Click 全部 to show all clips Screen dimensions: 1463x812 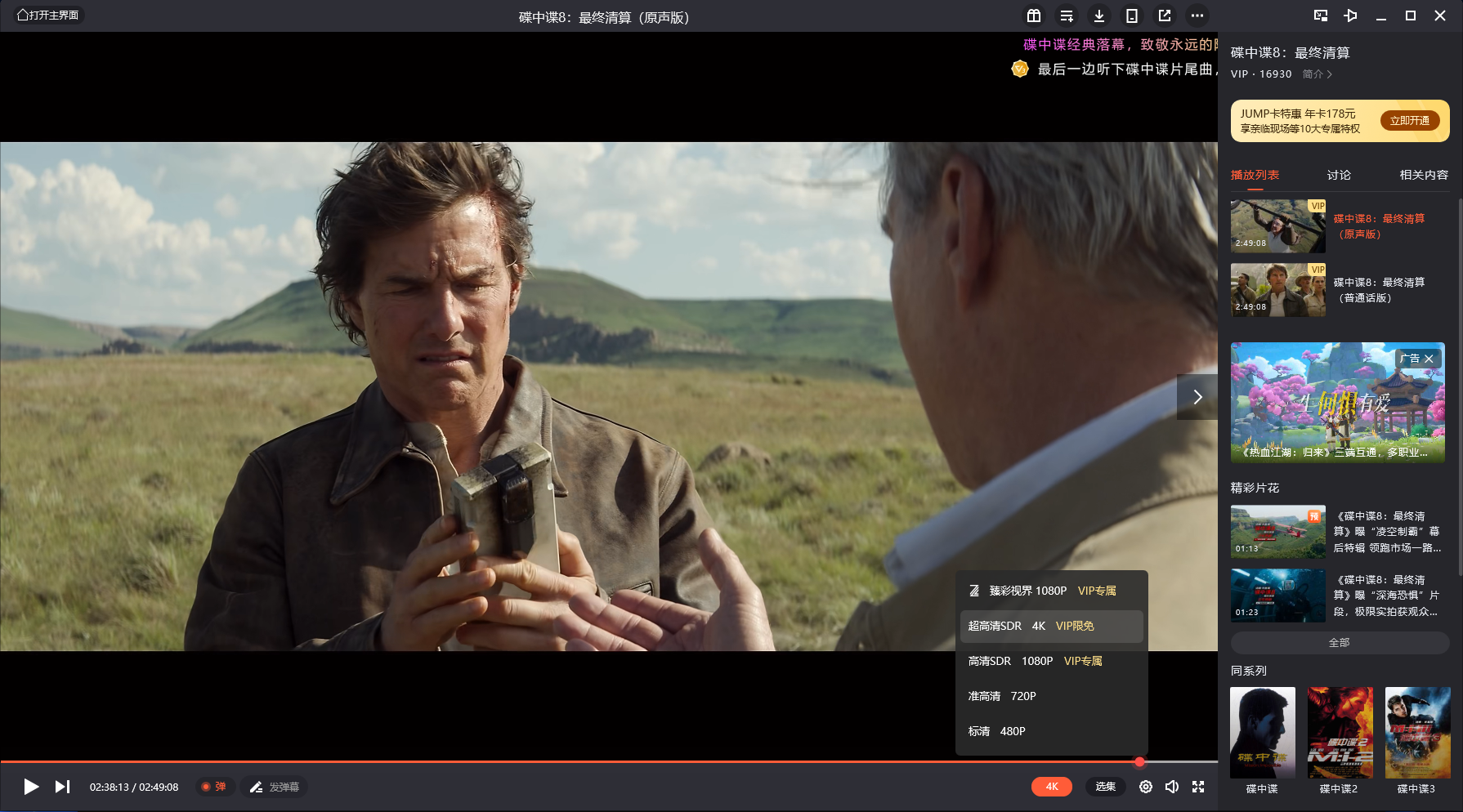coord(1340,643)
